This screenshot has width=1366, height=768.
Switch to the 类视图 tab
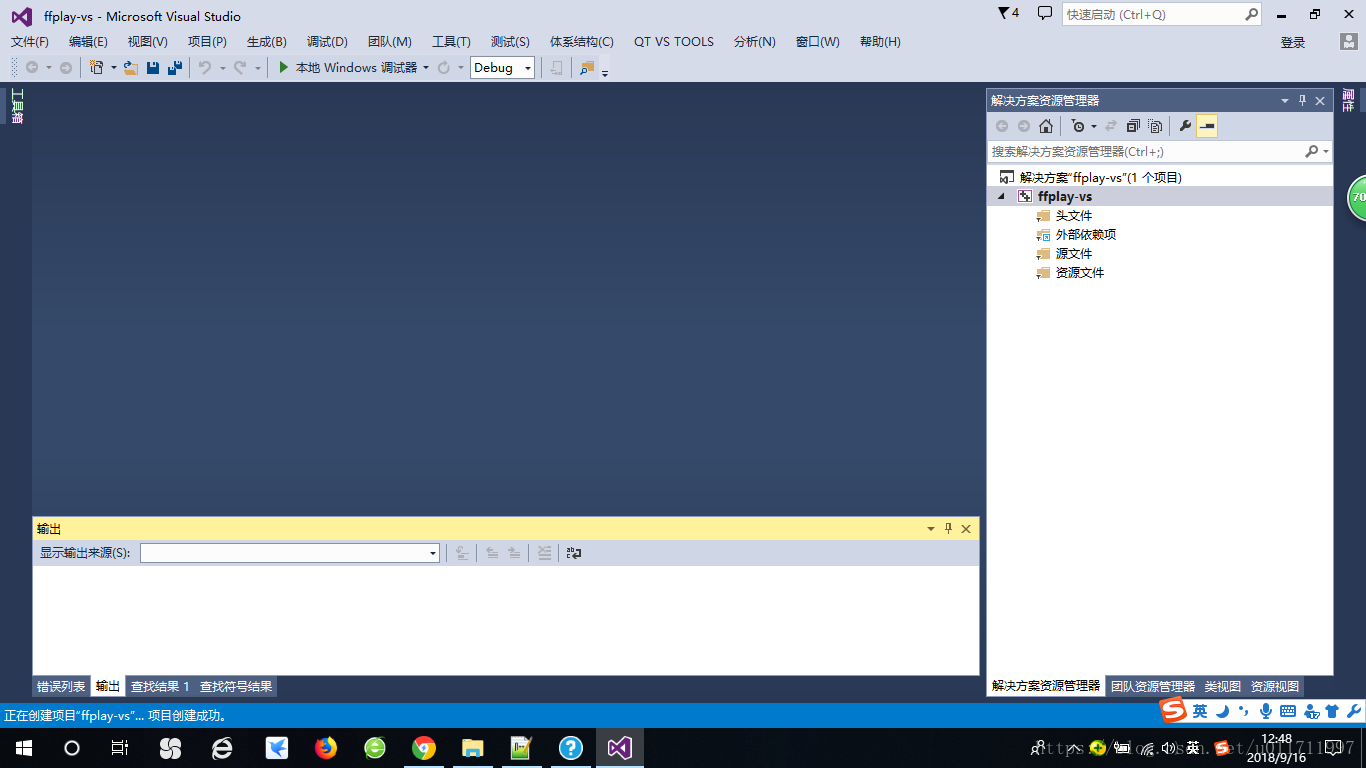[1223, 687]
